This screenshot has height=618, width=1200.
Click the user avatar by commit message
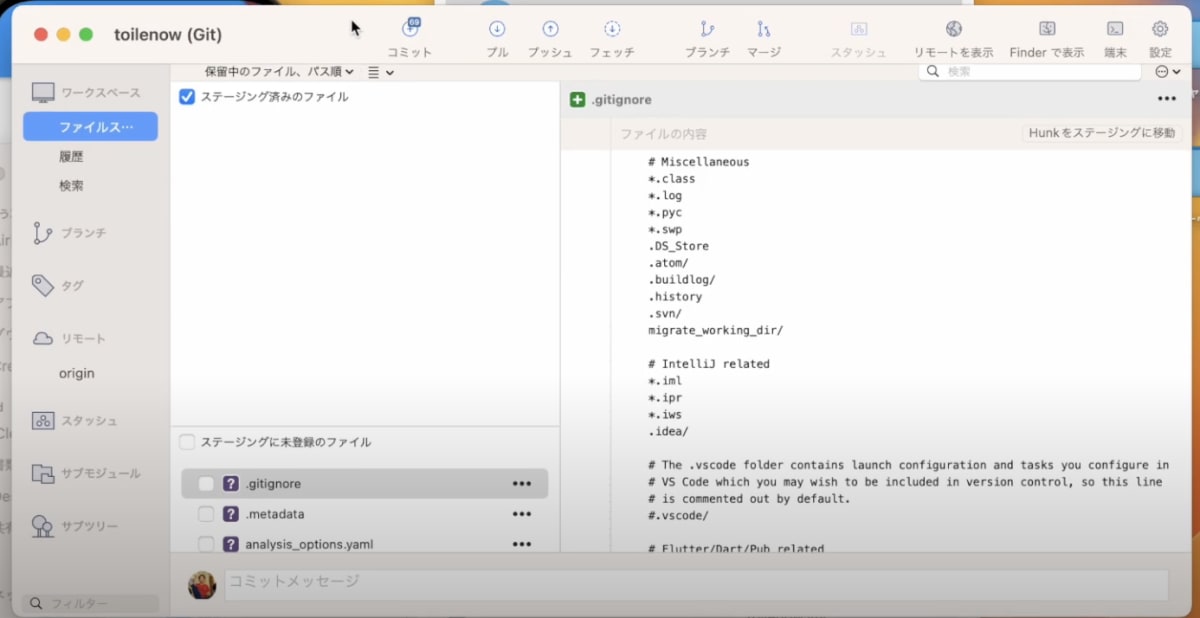pos(203,585)
